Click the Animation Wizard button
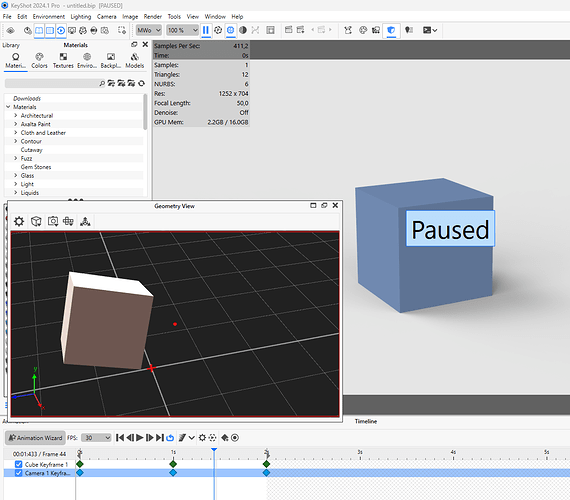Screen dimensions: 570x500 (35, 437)
